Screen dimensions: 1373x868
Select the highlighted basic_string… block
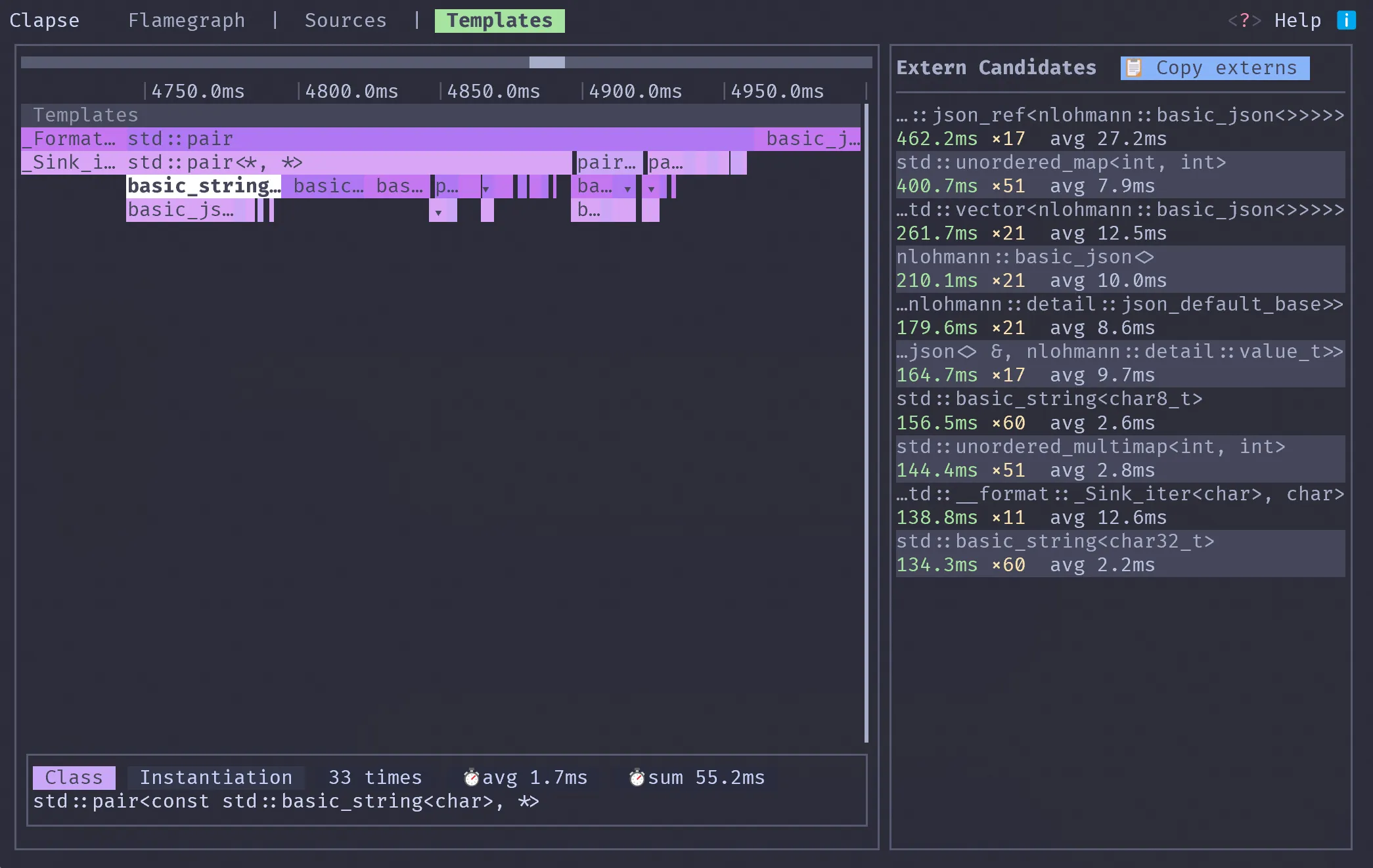204,186
